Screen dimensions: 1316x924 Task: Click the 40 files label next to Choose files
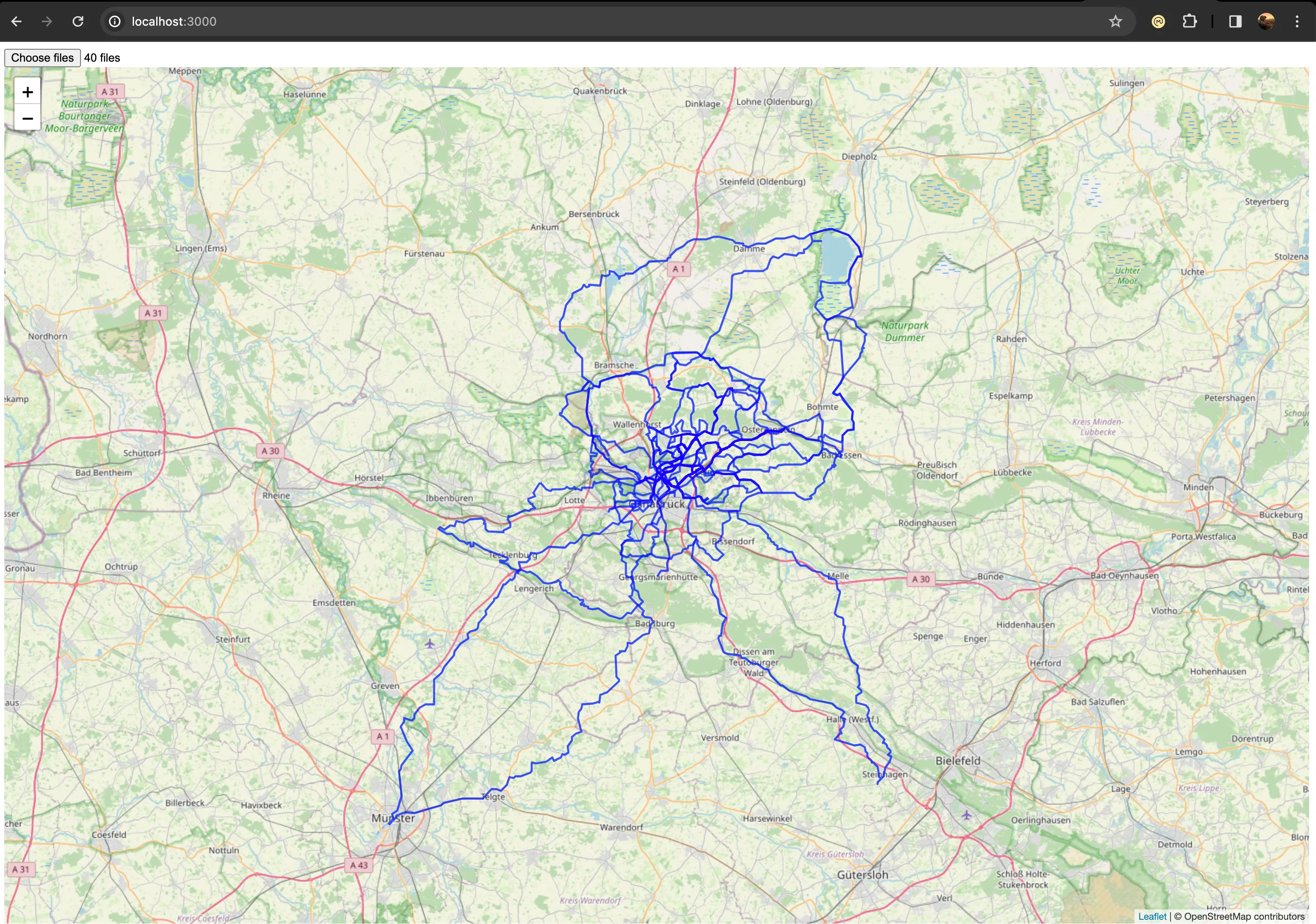coord(101,57)
